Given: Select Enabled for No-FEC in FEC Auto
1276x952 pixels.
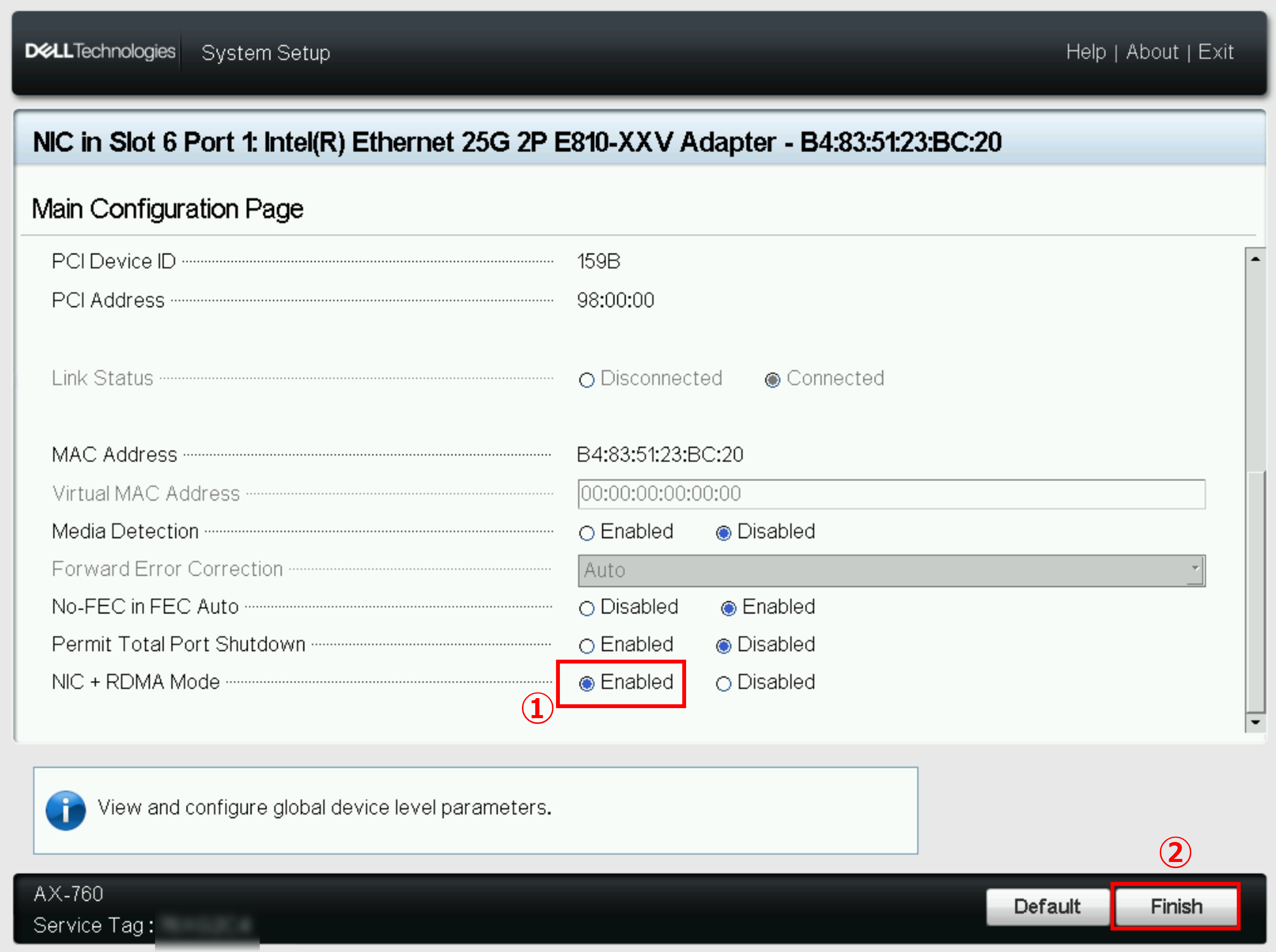Looking at the screenshot, I should (x=728, y=609).
